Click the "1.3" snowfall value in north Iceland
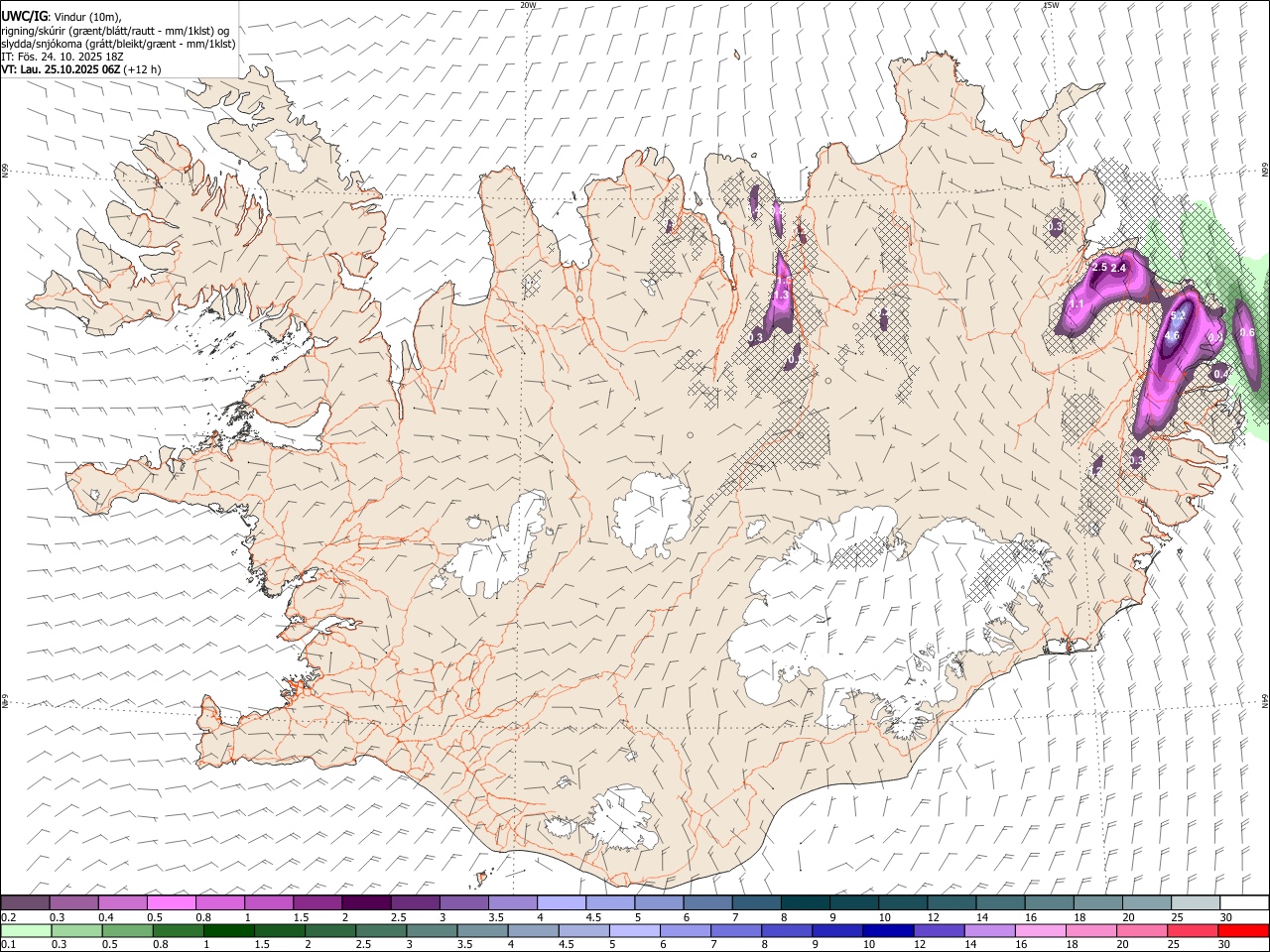The width and height of the screenshot is (1270, 952). [780, 296]
